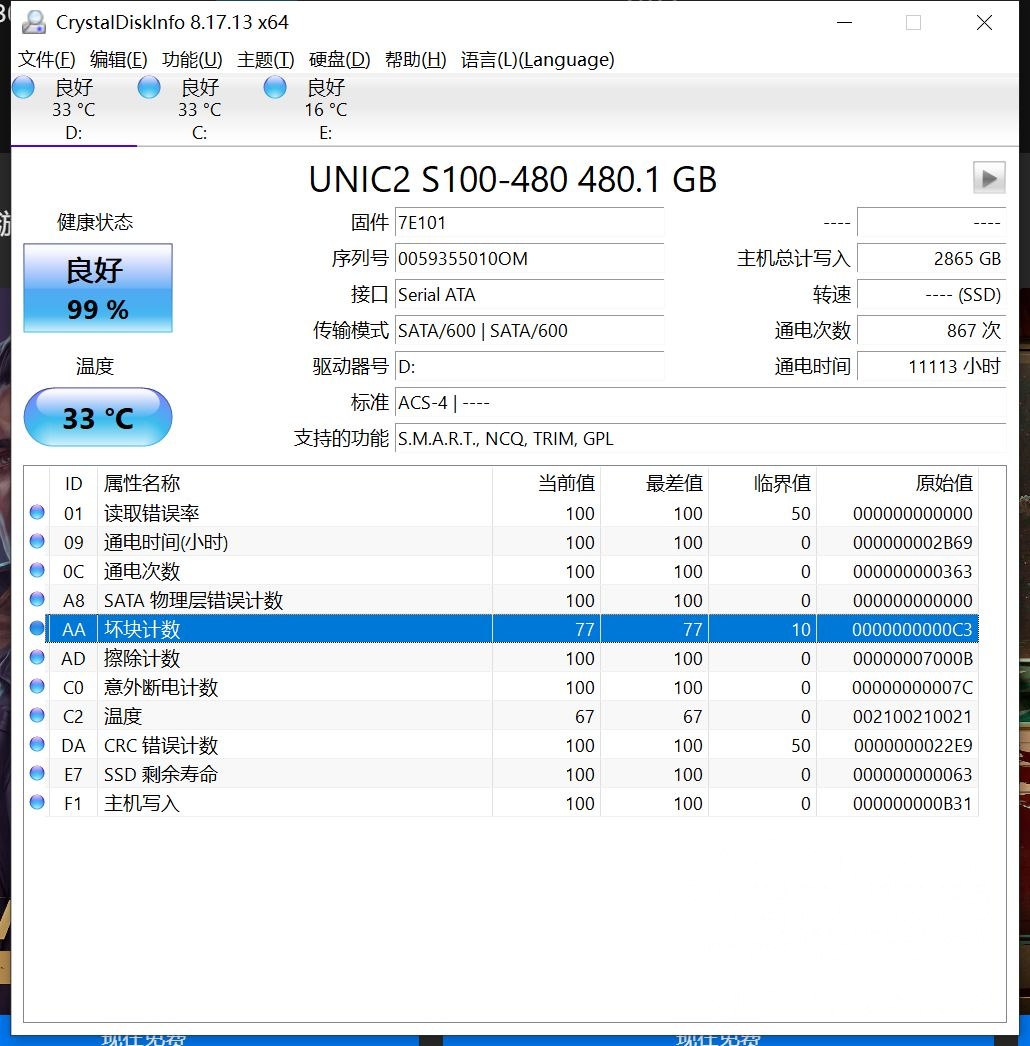
Task: Click the 序列号 value field
Action: tap(530, 259)
